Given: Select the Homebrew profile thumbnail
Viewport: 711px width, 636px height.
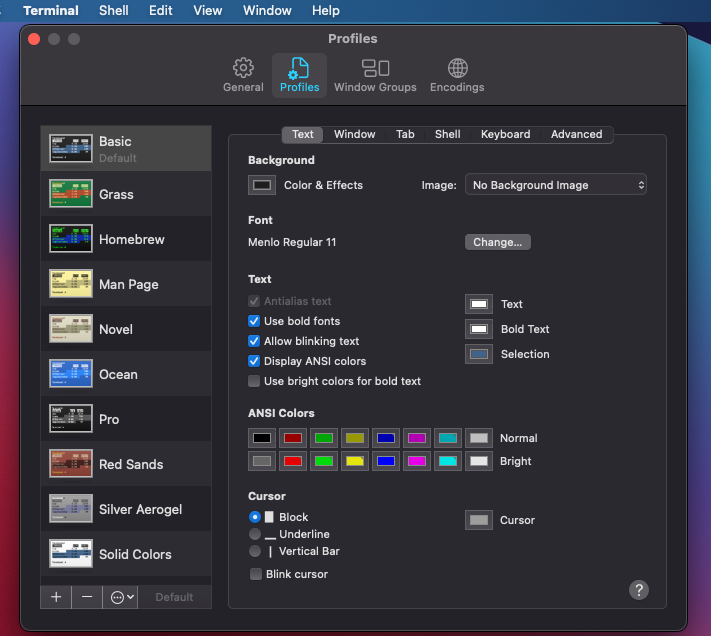Looking at the screenshot, I should [71, 240].
